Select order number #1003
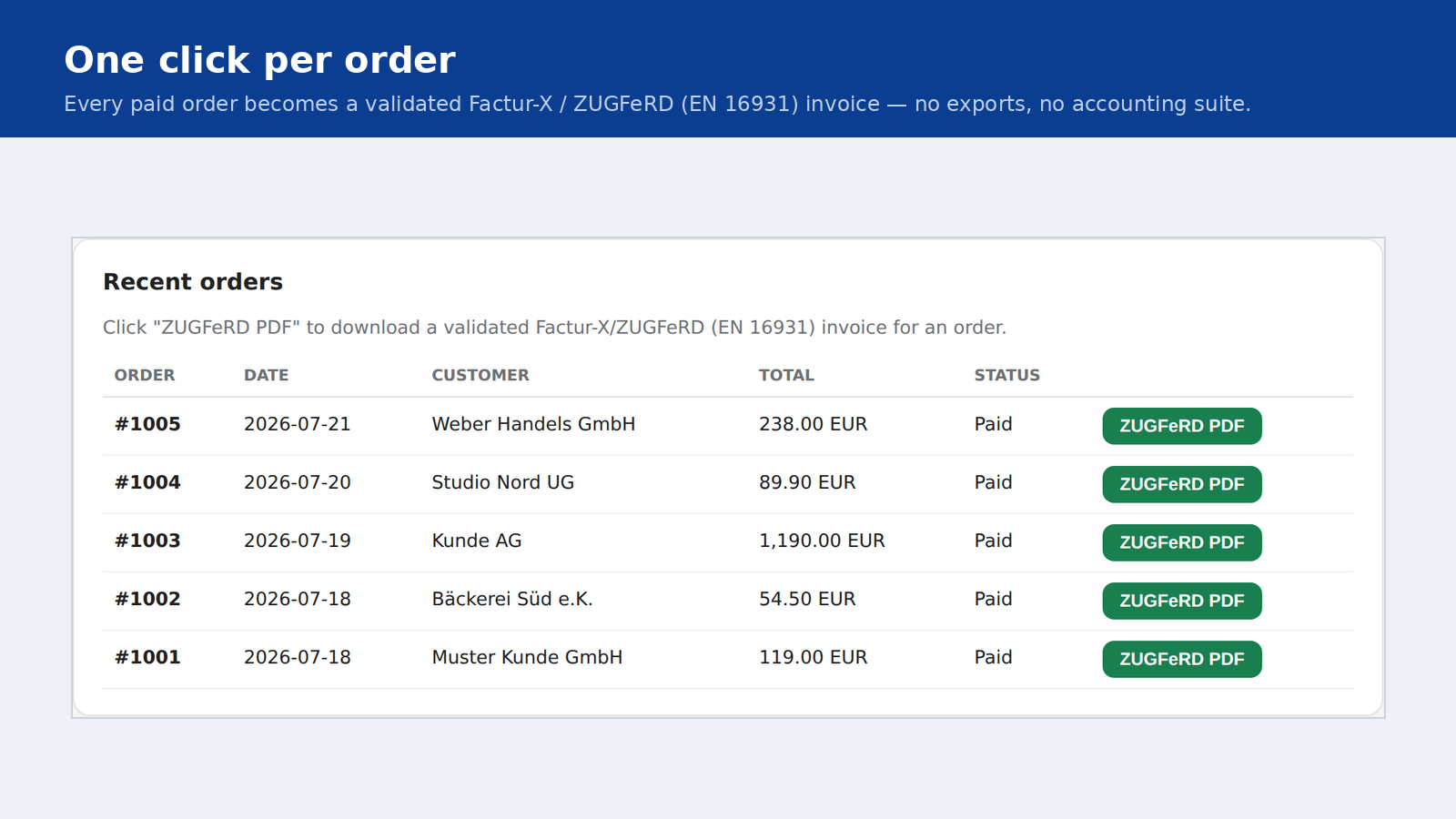 coord(147,541)
